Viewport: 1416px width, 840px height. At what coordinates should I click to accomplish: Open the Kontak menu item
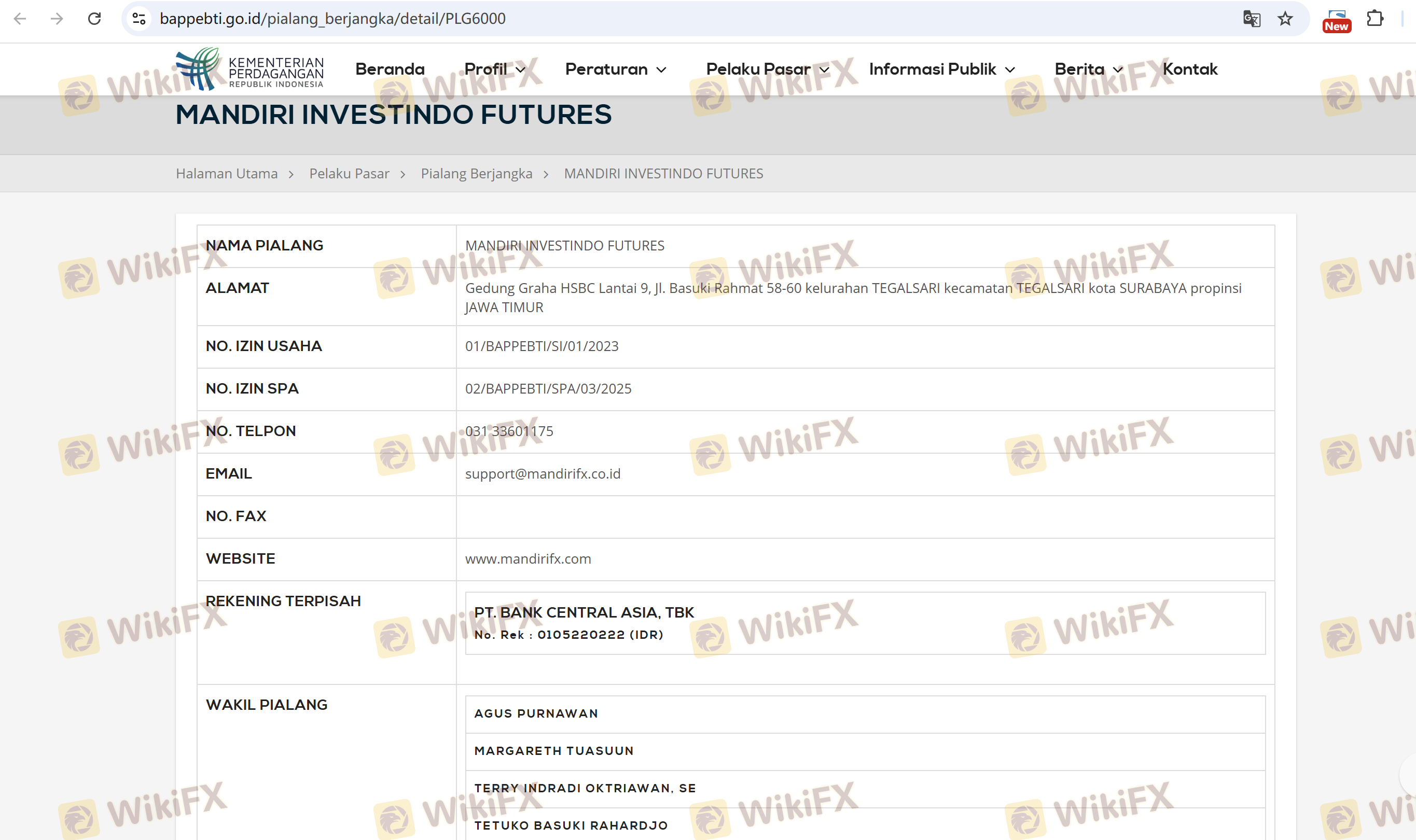click(x=1189, y=69)
